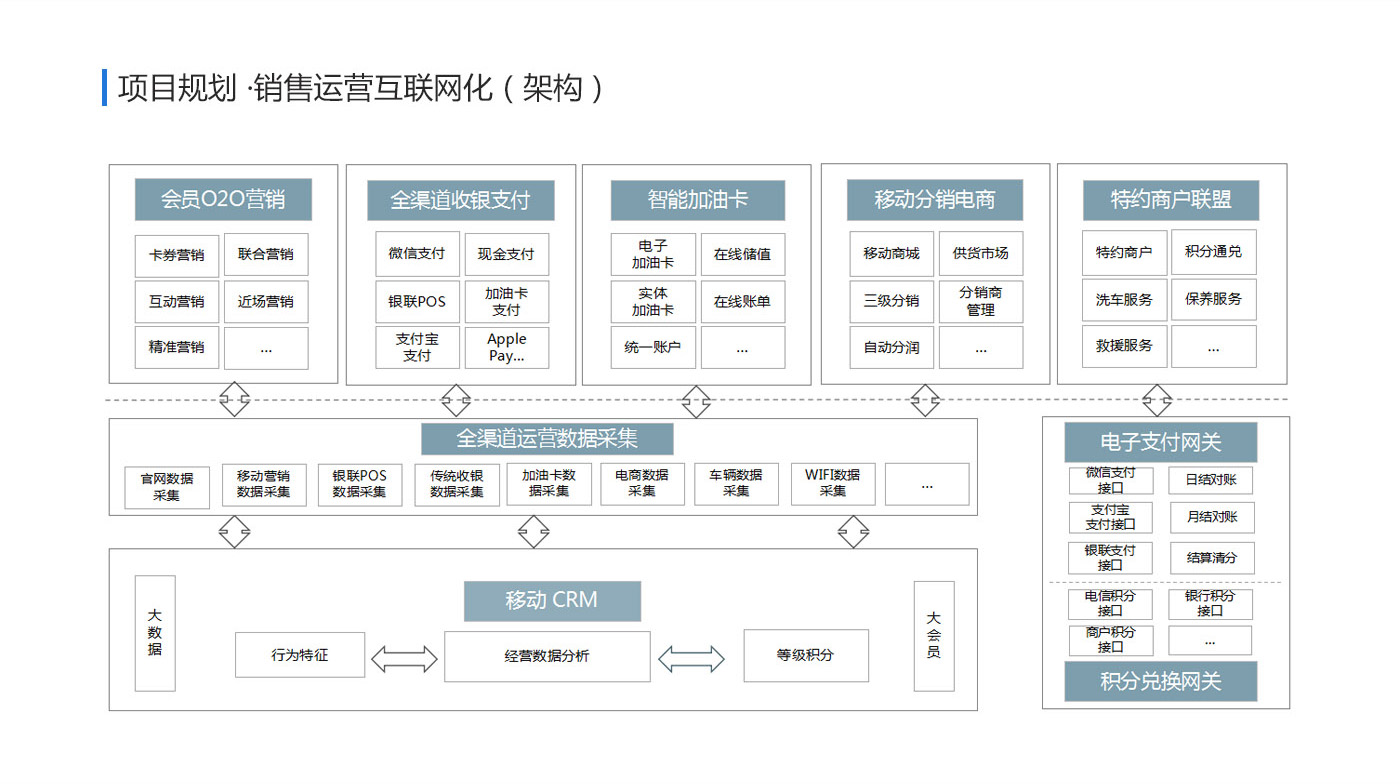Click the 电商数据采集 box

(x=642, y=484)
